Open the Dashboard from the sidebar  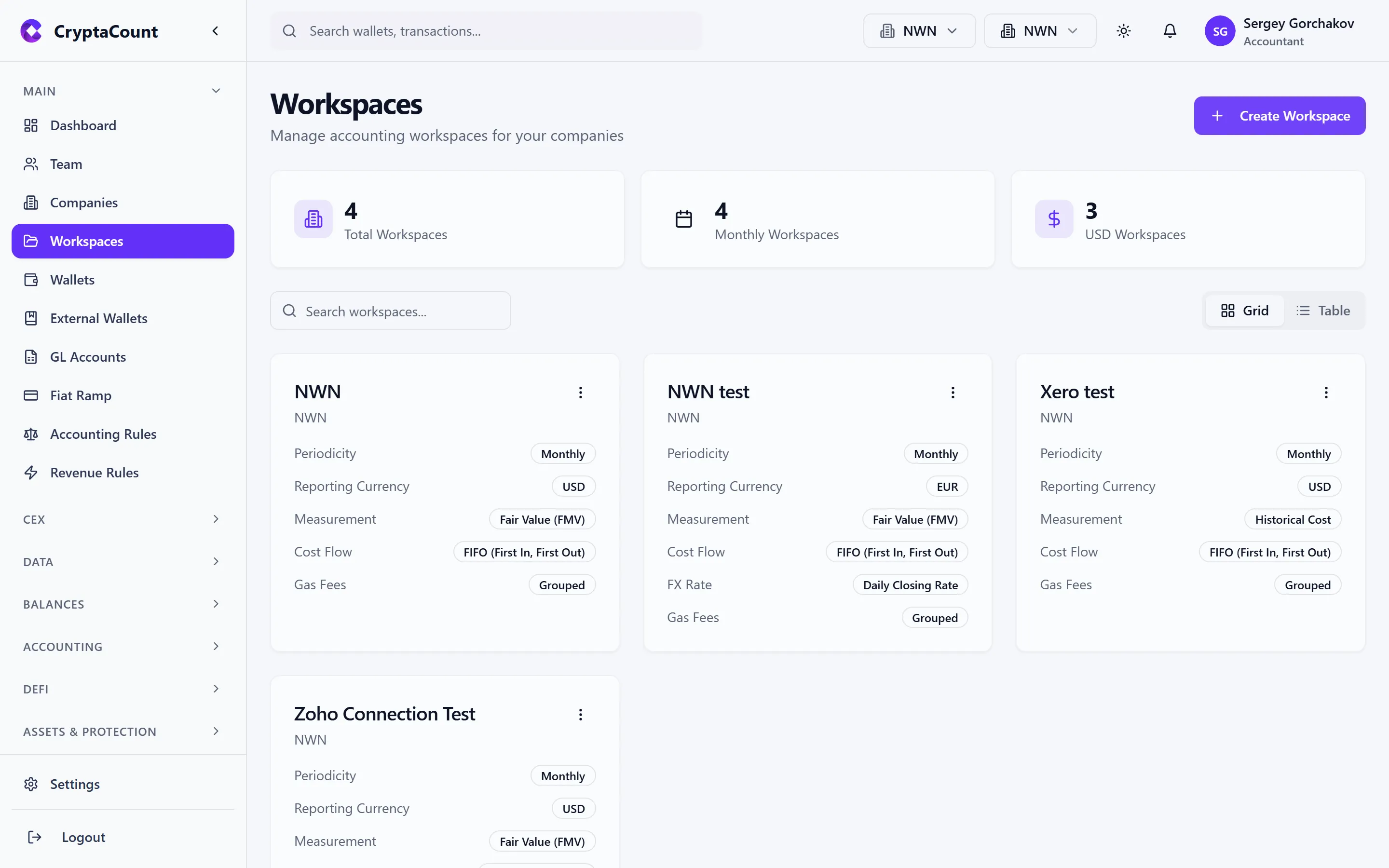[83, 125]
